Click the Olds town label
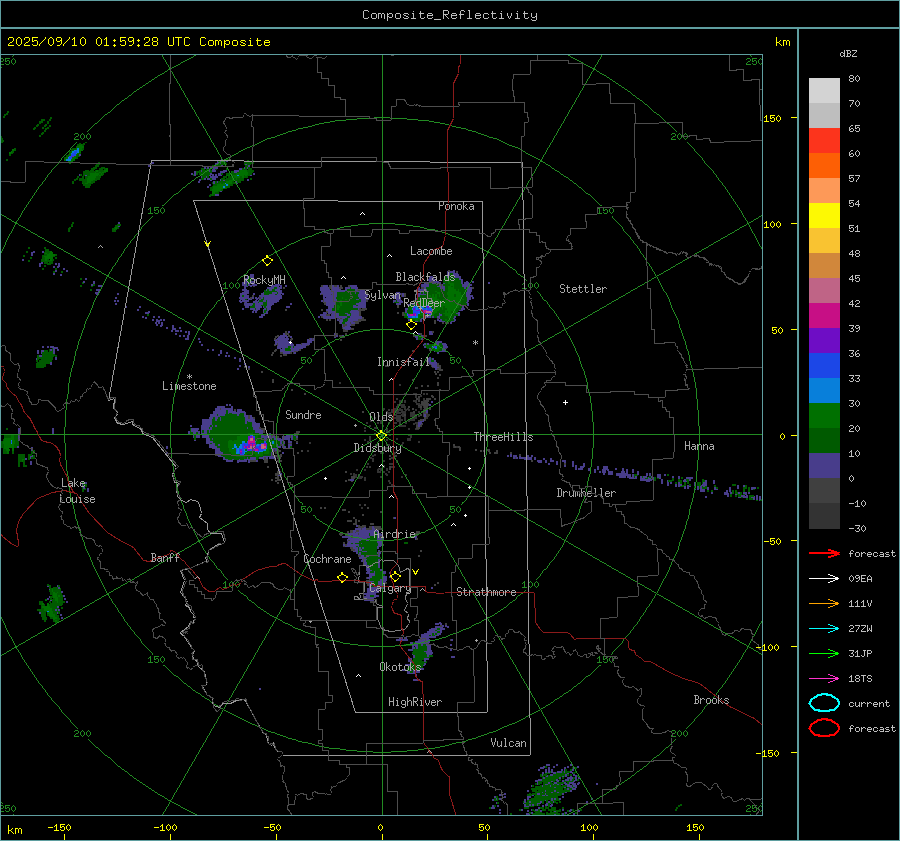 pyautogui.click(x=381, y=416)
